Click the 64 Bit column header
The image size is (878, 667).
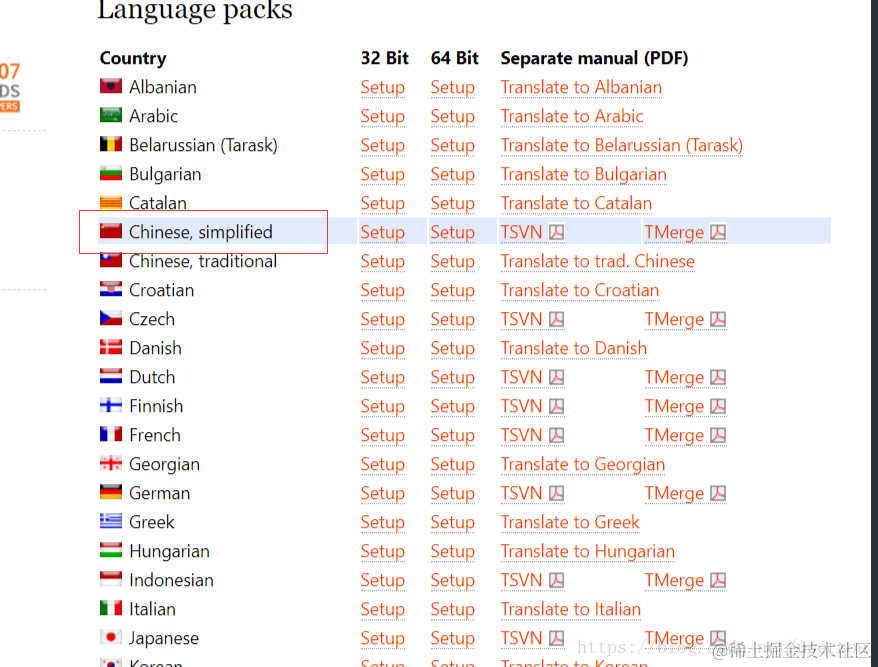coord(455,58)
